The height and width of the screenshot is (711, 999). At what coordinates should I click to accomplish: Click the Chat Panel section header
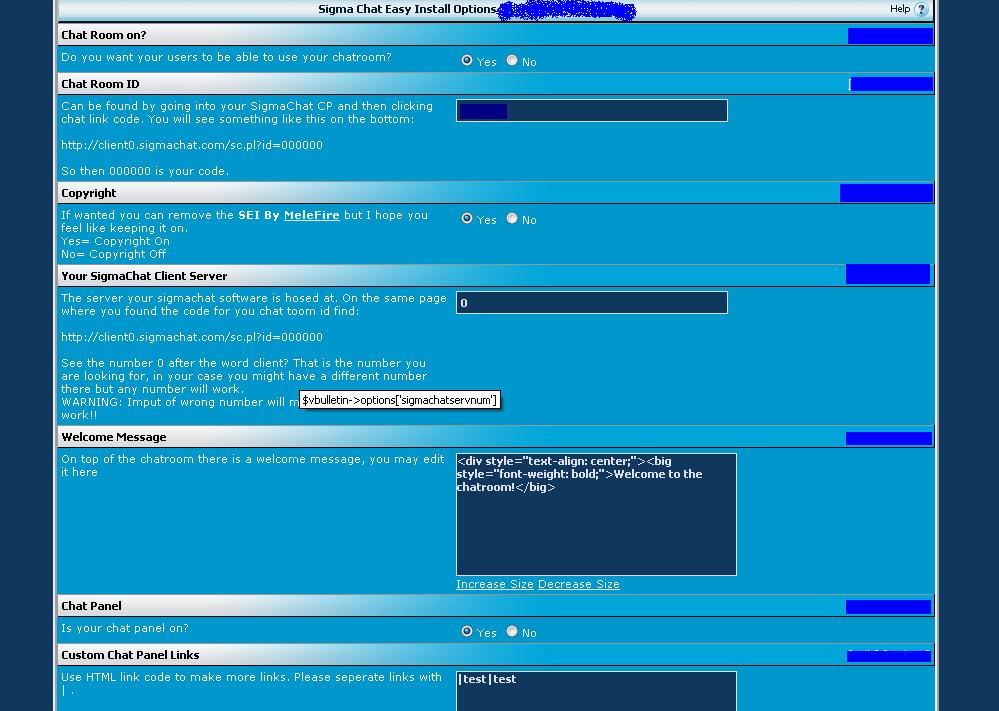(91, 606)
